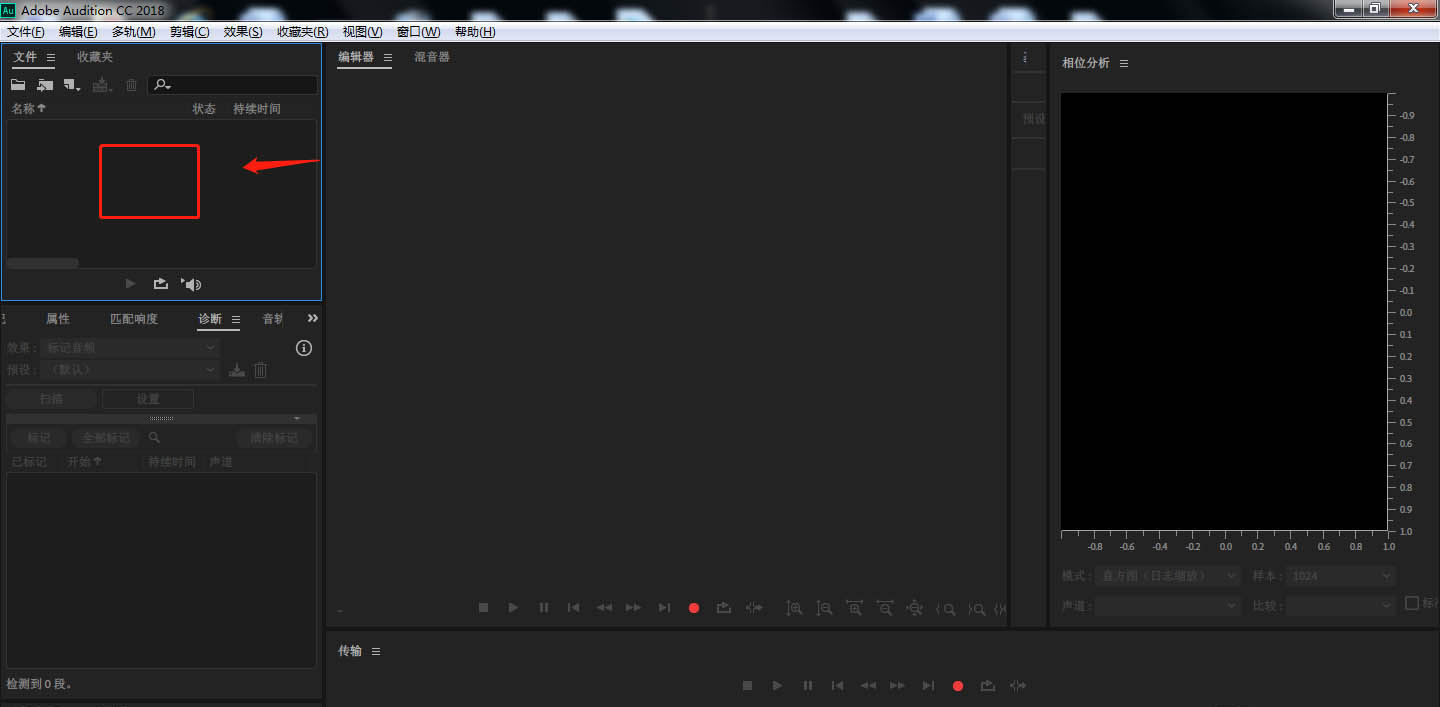Open the 收藏夹(R) menu
Viewport: 1440px width, 707px height.
coord(302,32)
